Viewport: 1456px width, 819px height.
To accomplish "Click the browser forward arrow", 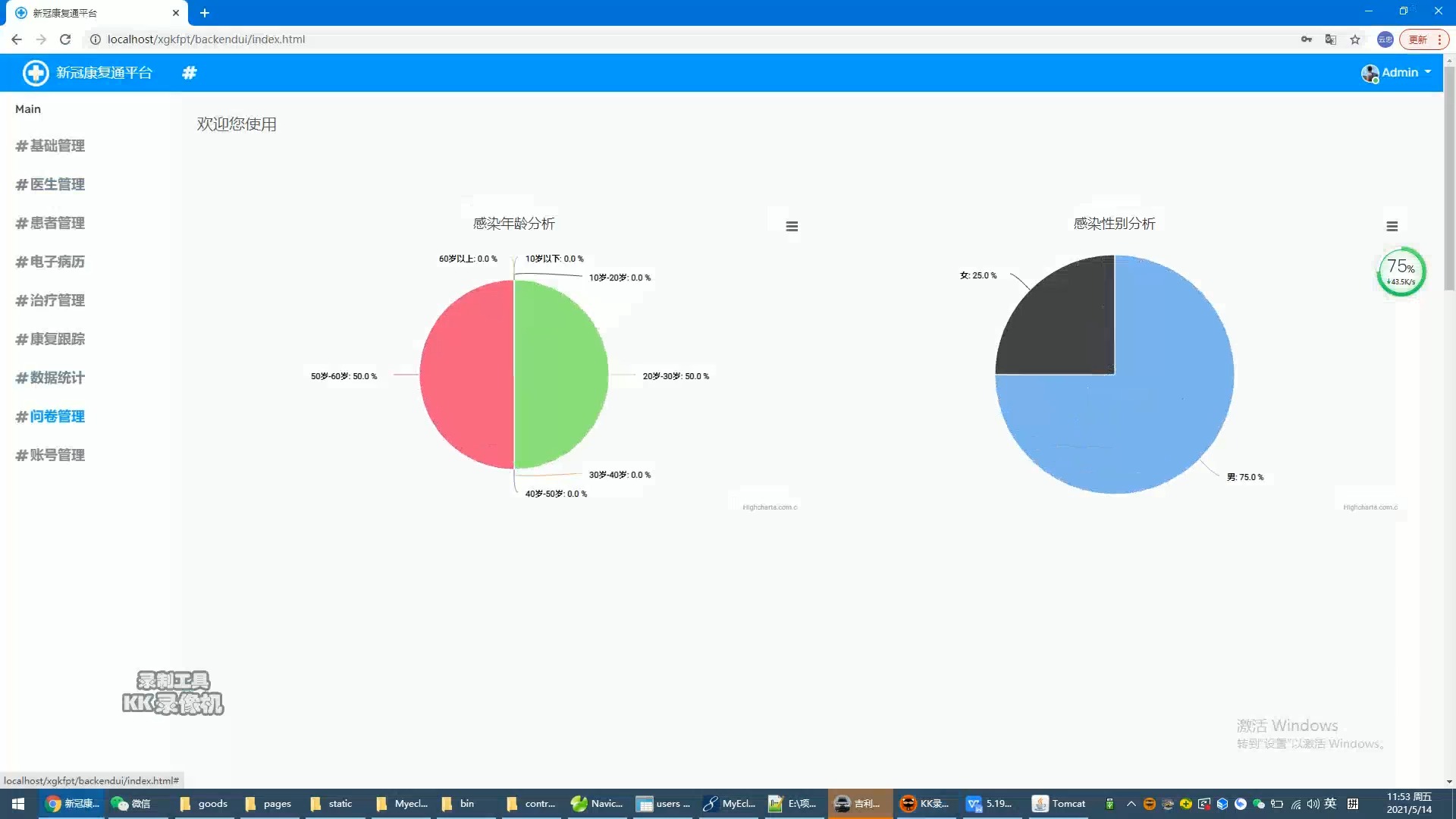I will point(41,39).
